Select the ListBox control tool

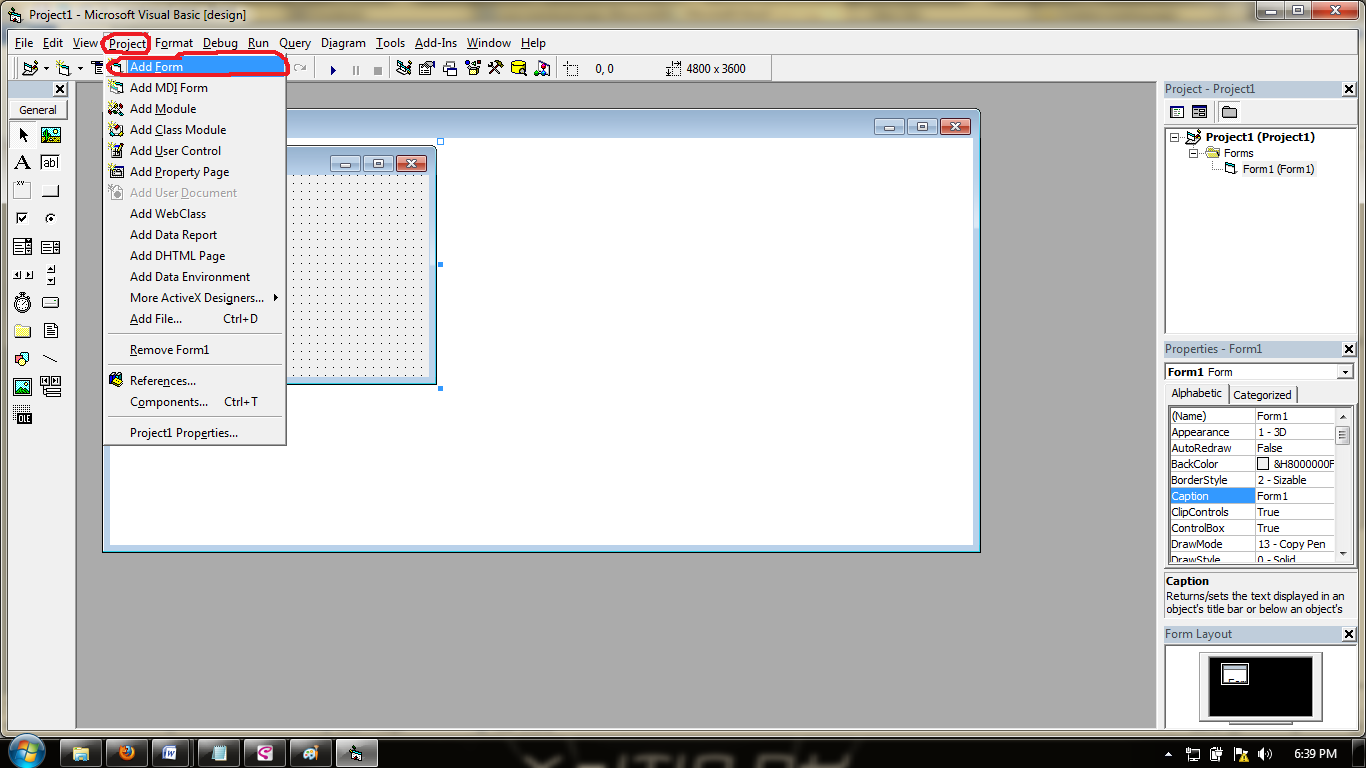(51, 247)
